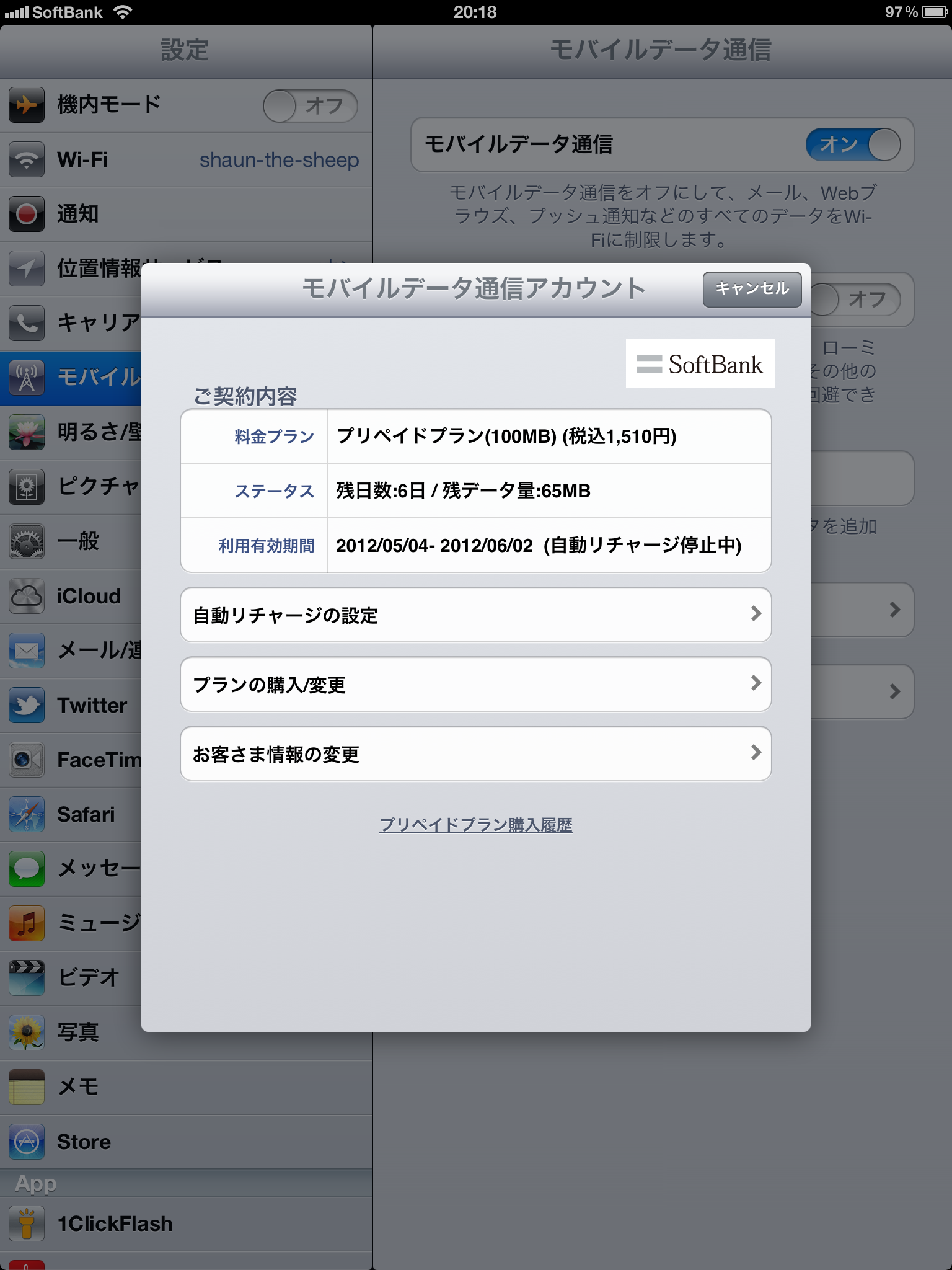
Task: Expand お客さま情報の変更 row
Action: (x=476, y=753)
